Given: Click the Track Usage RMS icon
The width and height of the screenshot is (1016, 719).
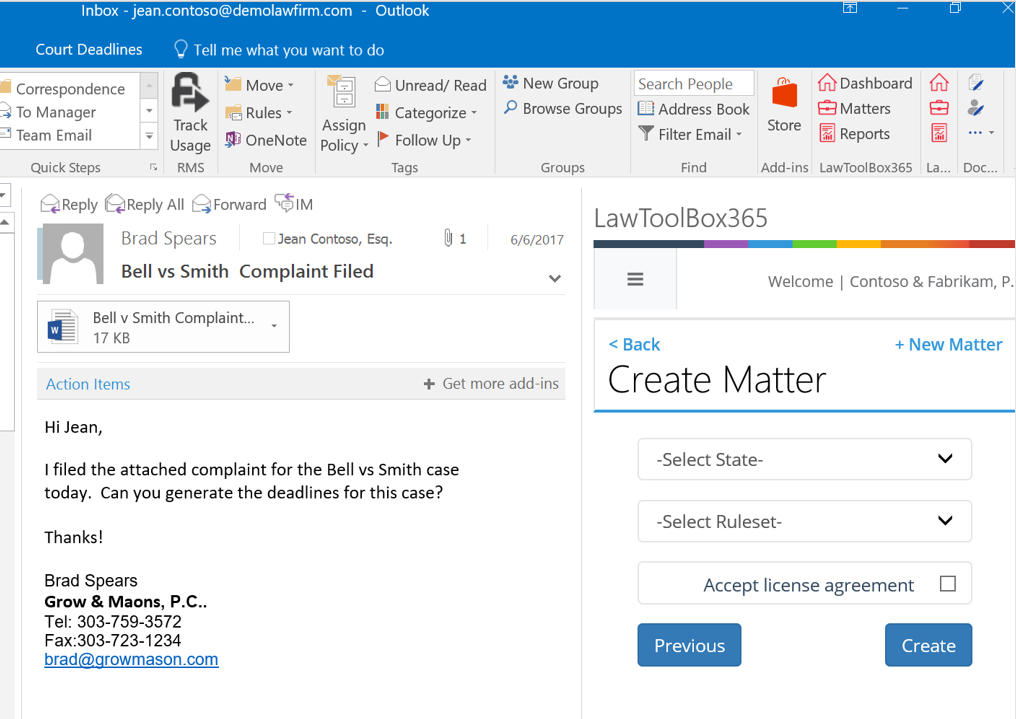Looking at the screenshot, I should pos(190,93).
